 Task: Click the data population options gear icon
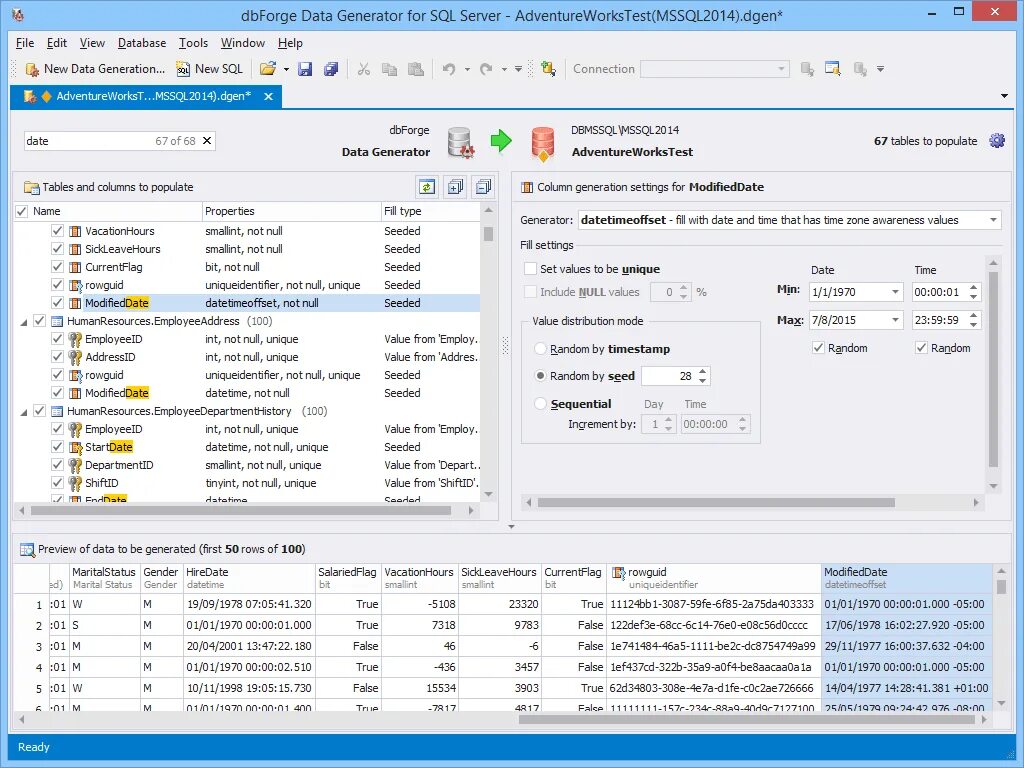pos(997,140)
